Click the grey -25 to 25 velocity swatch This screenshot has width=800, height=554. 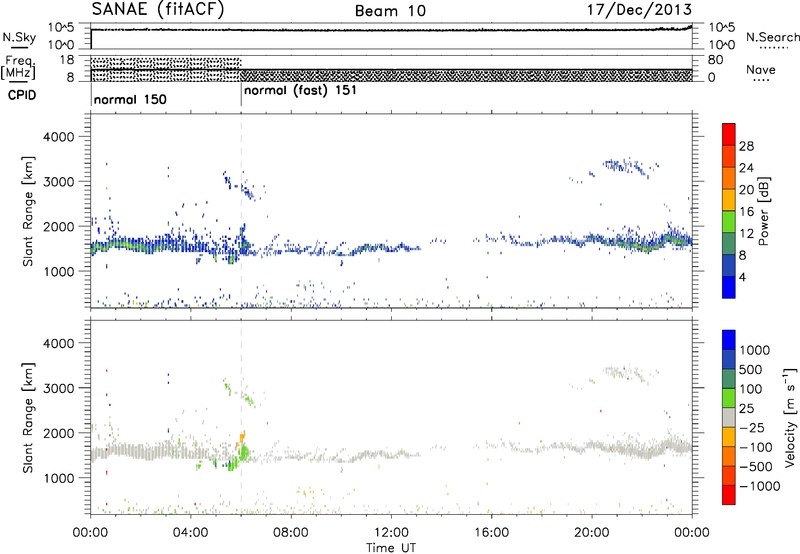click(x=729, y=418)
